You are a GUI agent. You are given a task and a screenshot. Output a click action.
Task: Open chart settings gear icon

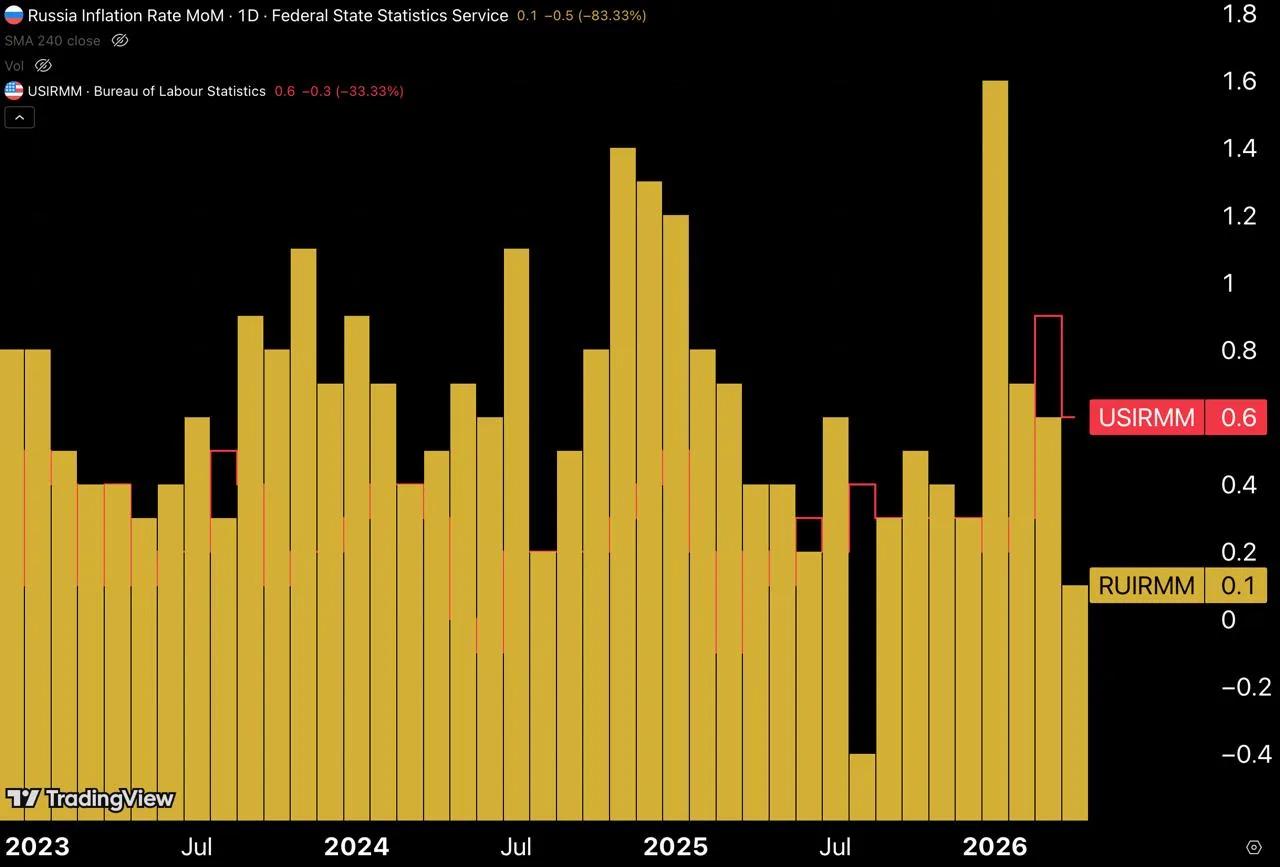pyautogui.click(x=1253, y=847)
